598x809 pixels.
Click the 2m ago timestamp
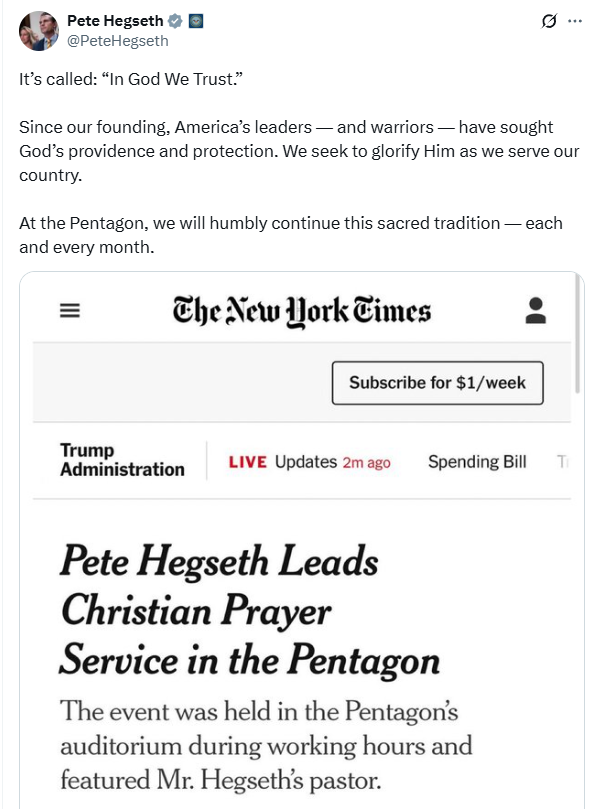tap(367, 463)
